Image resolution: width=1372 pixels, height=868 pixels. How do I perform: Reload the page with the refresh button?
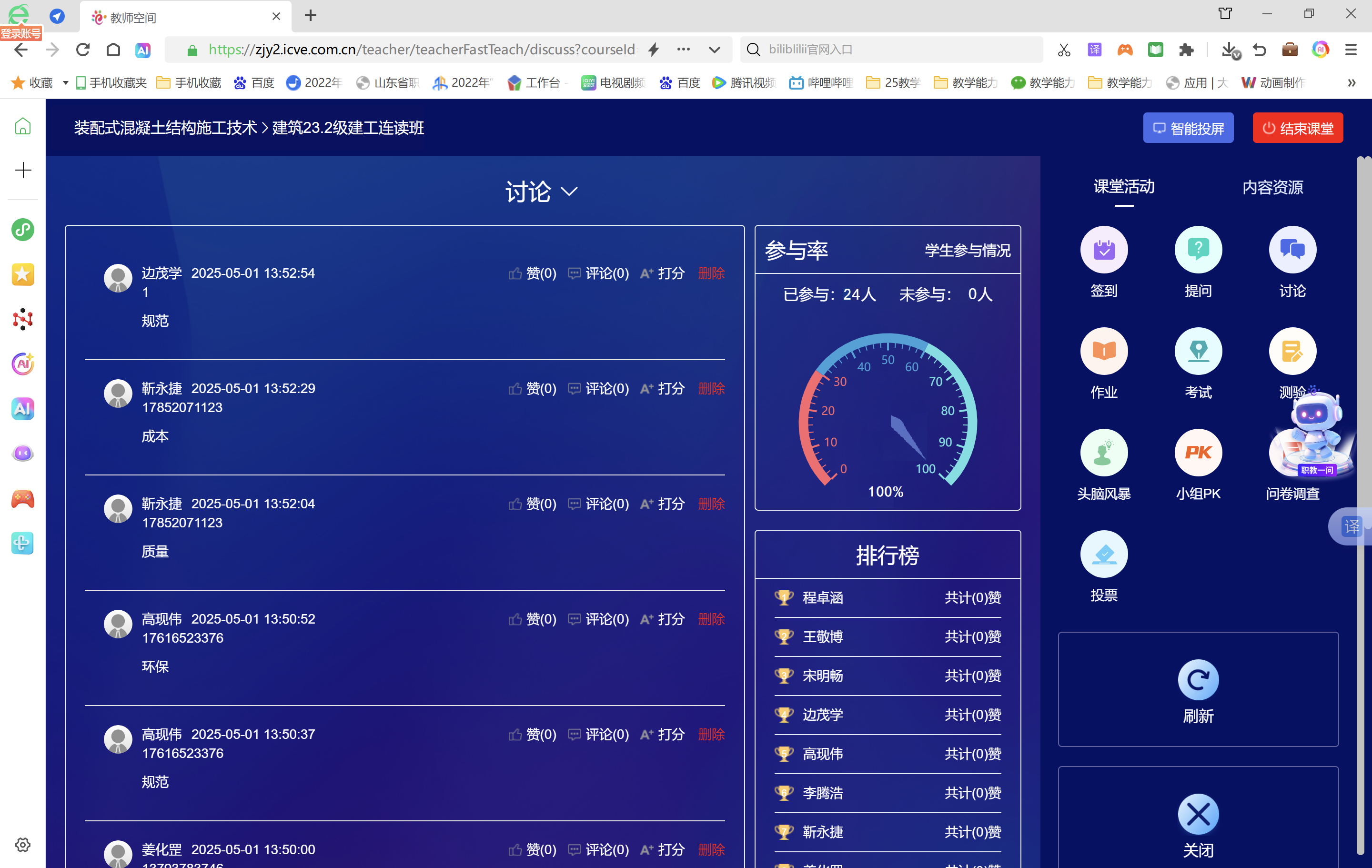pos(82,50)
